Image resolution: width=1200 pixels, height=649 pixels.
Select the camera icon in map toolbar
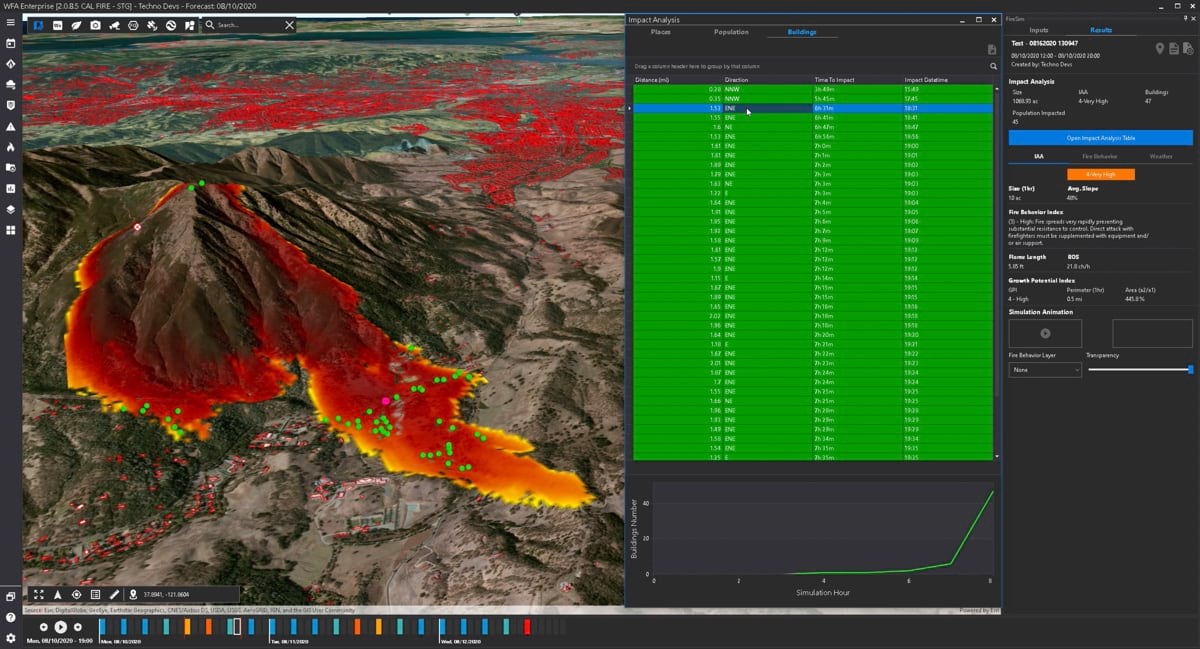click(95, 24)
